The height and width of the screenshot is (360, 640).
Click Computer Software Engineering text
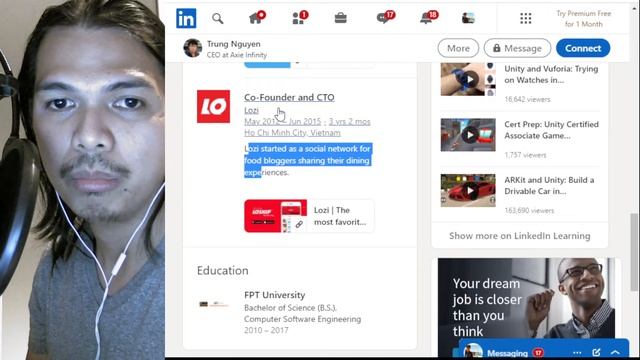302,319
